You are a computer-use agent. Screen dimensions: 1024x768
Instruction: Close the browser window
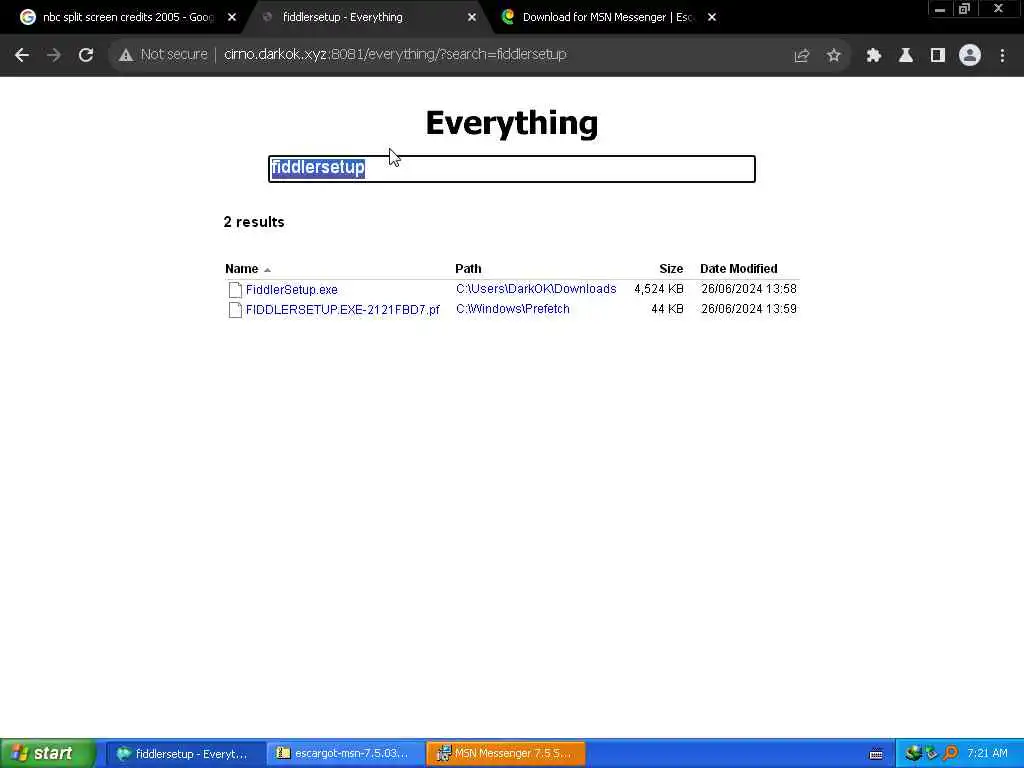(x=998, y=9)
